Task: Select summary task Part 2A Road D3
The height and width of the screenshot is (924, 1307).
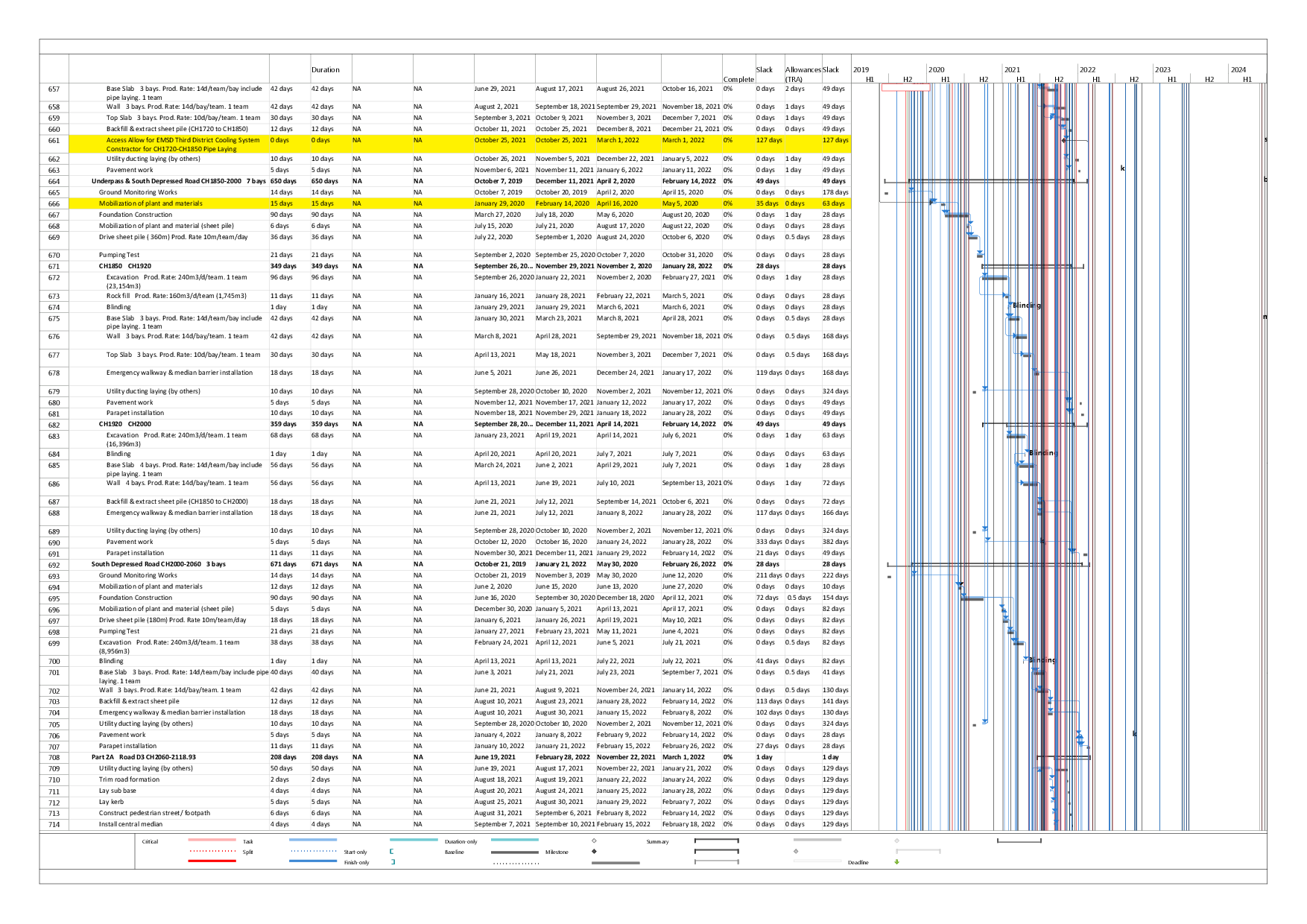Action: click(x=143, y=757)
